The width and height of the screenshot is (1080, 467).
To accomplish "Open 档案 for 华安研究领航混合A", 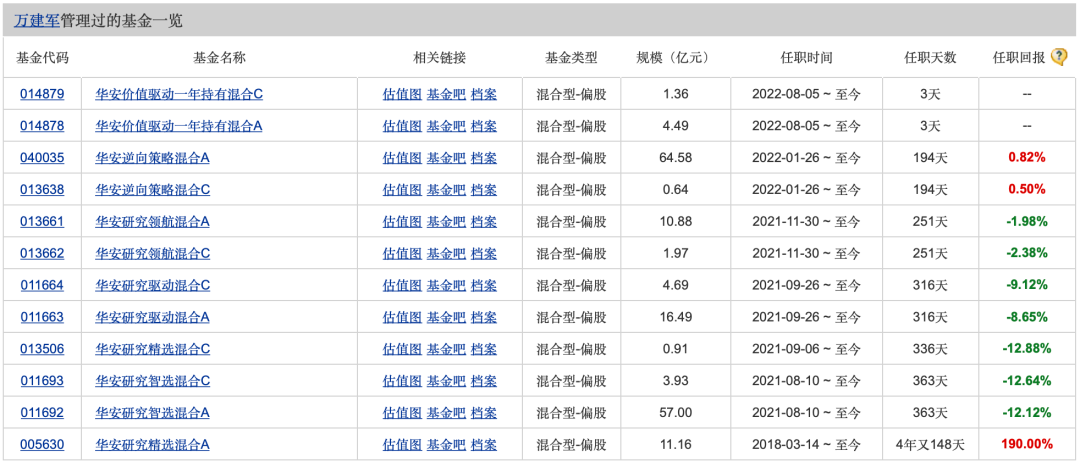I will (484, 222).
